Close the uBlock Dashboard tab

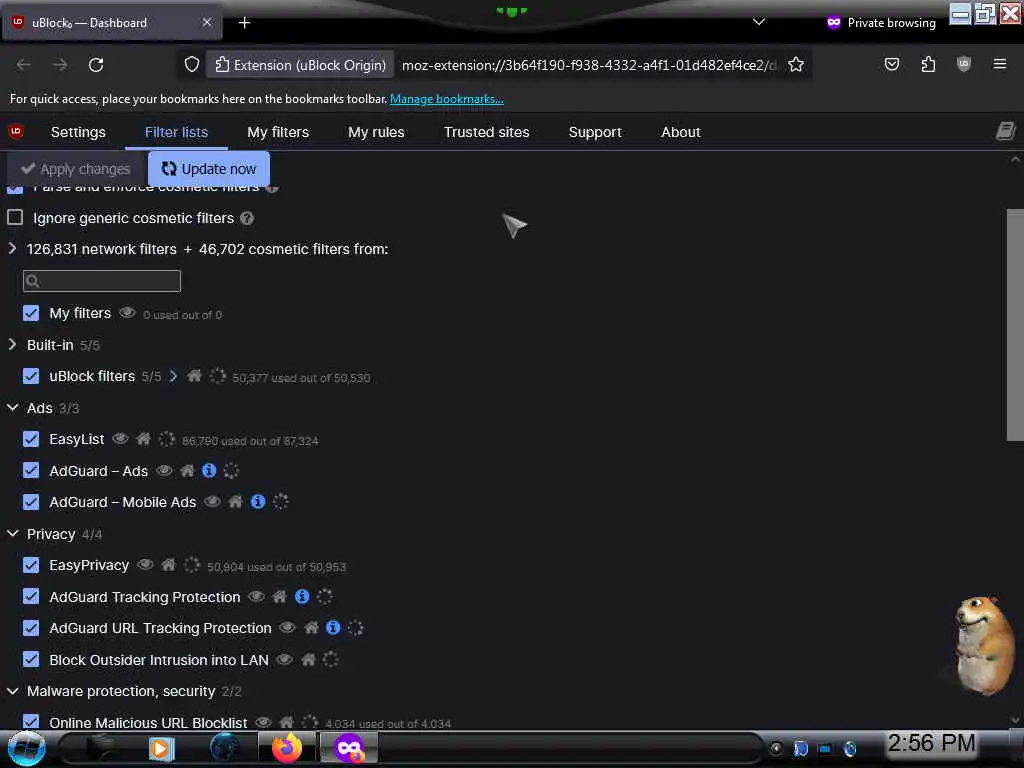207,22
